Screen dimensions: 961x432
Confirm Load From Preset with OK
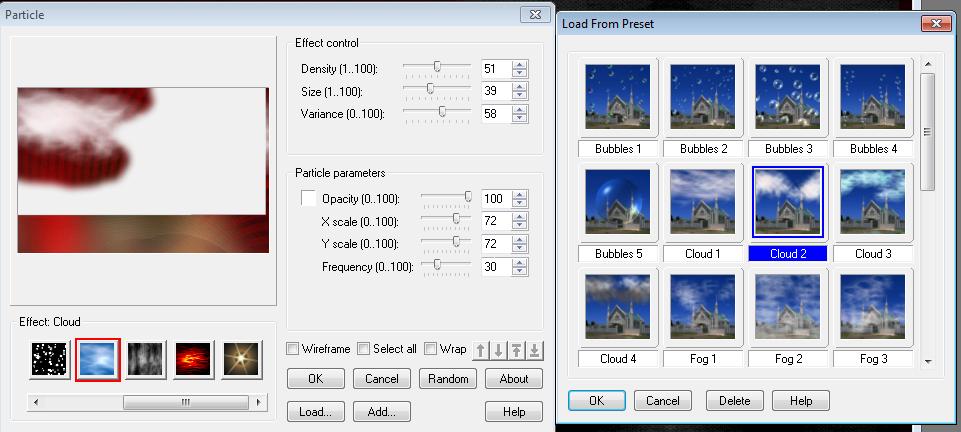coord(596,401)
